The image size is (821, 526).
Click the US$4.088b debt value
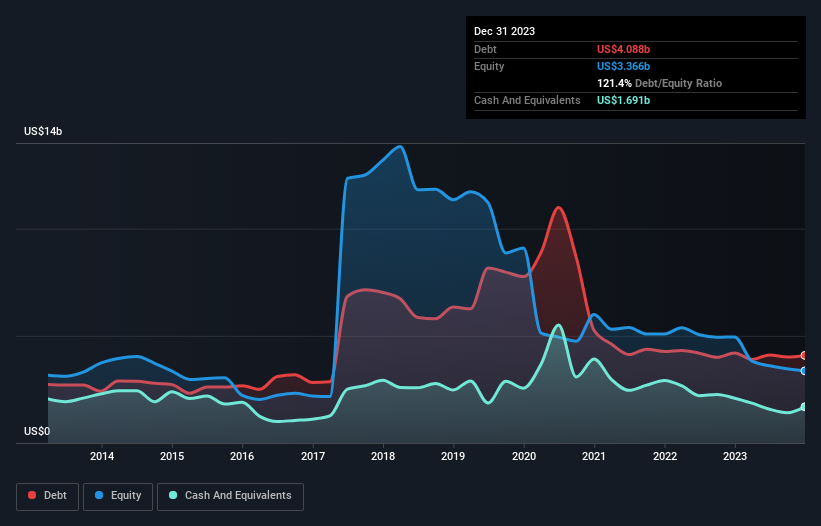click(623, 49)
